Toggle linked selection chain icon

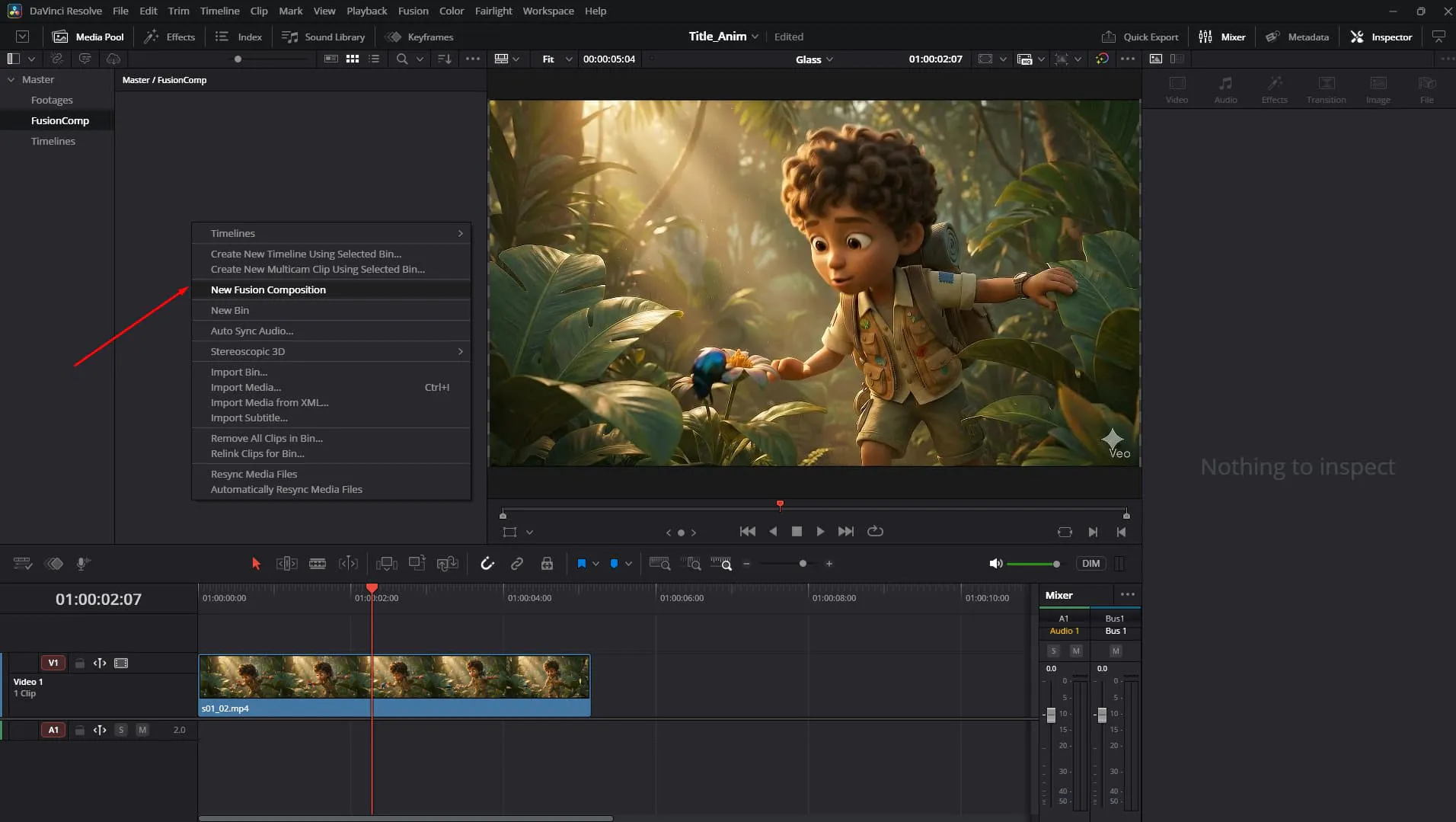[517, 564]
